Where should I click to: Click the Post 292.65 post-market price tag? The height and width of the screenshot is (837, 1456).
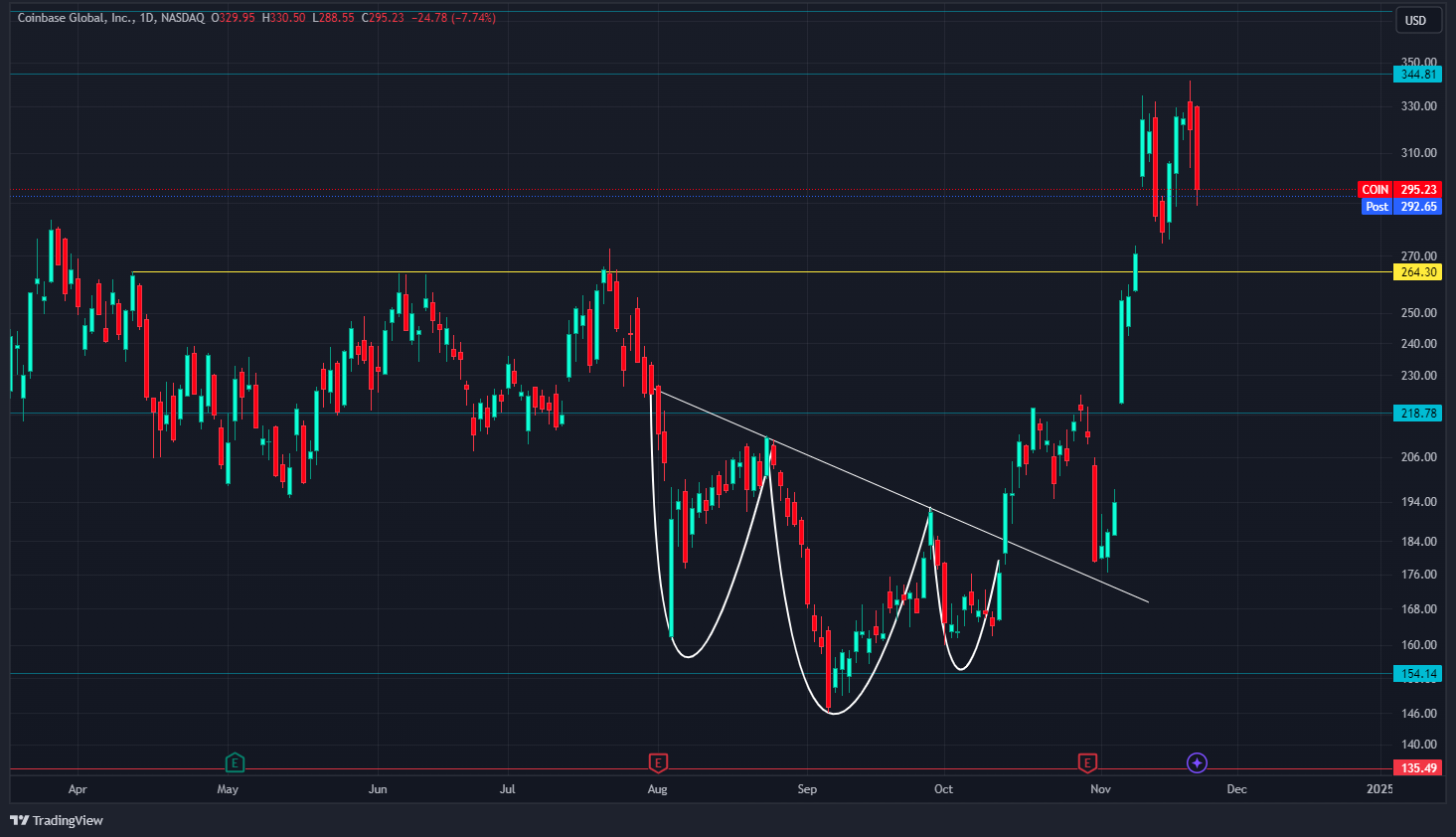(x=1401, y=207)
